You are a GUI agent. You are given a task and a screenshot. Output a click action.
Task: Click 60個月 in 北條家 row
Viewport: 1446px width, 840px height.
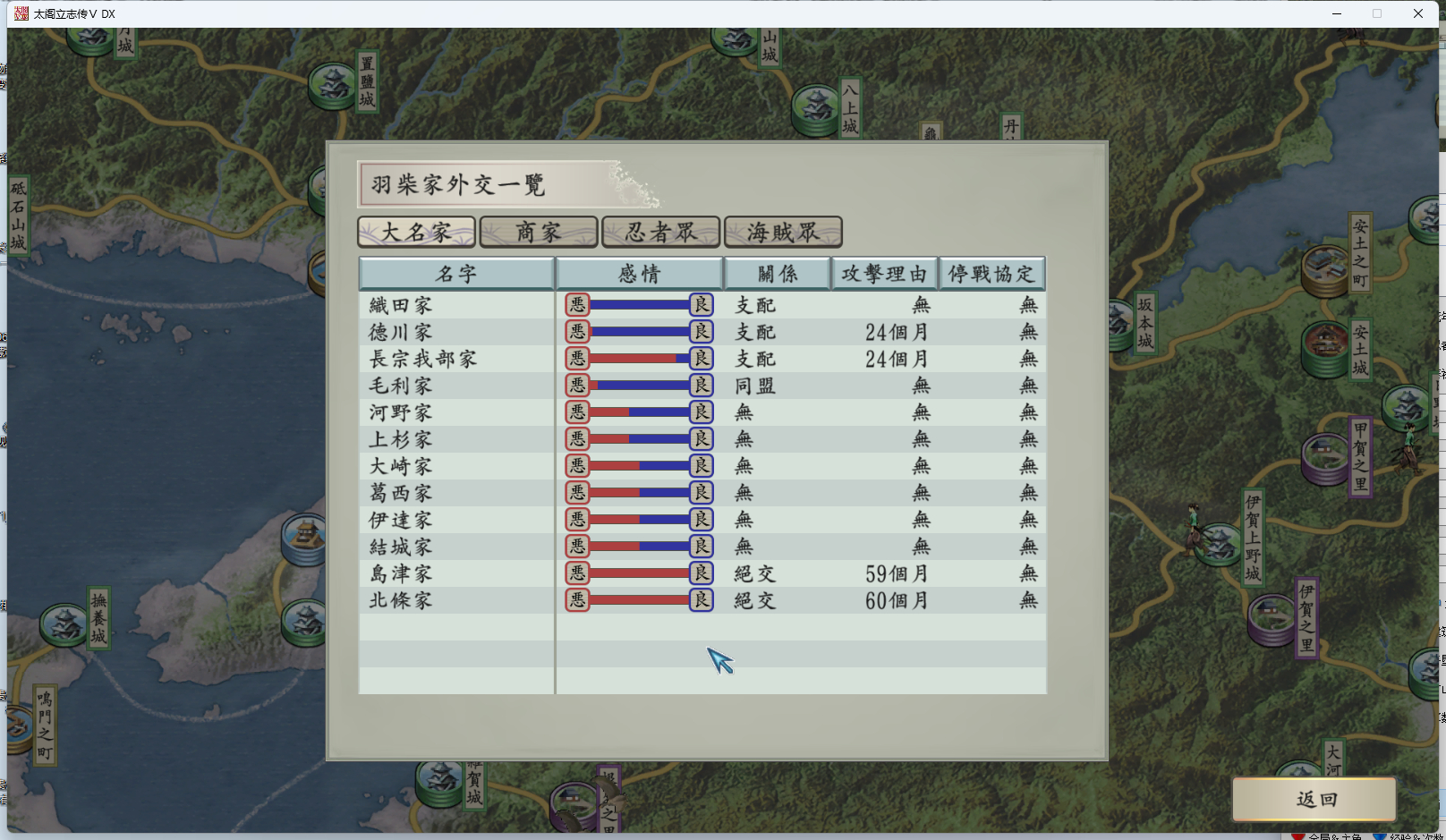point(897,601)
